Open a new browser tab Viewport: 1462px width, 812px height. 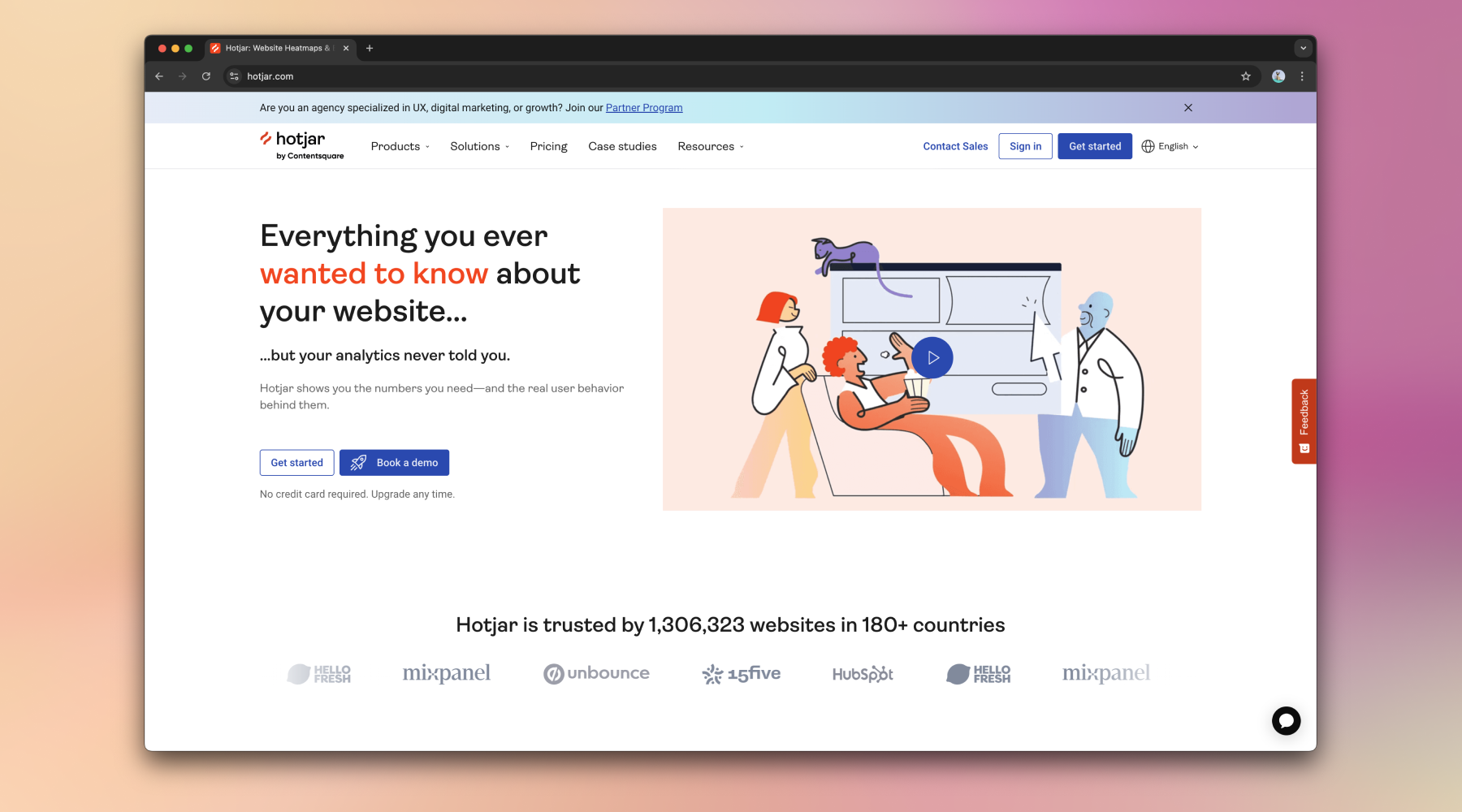coord(370,48)
